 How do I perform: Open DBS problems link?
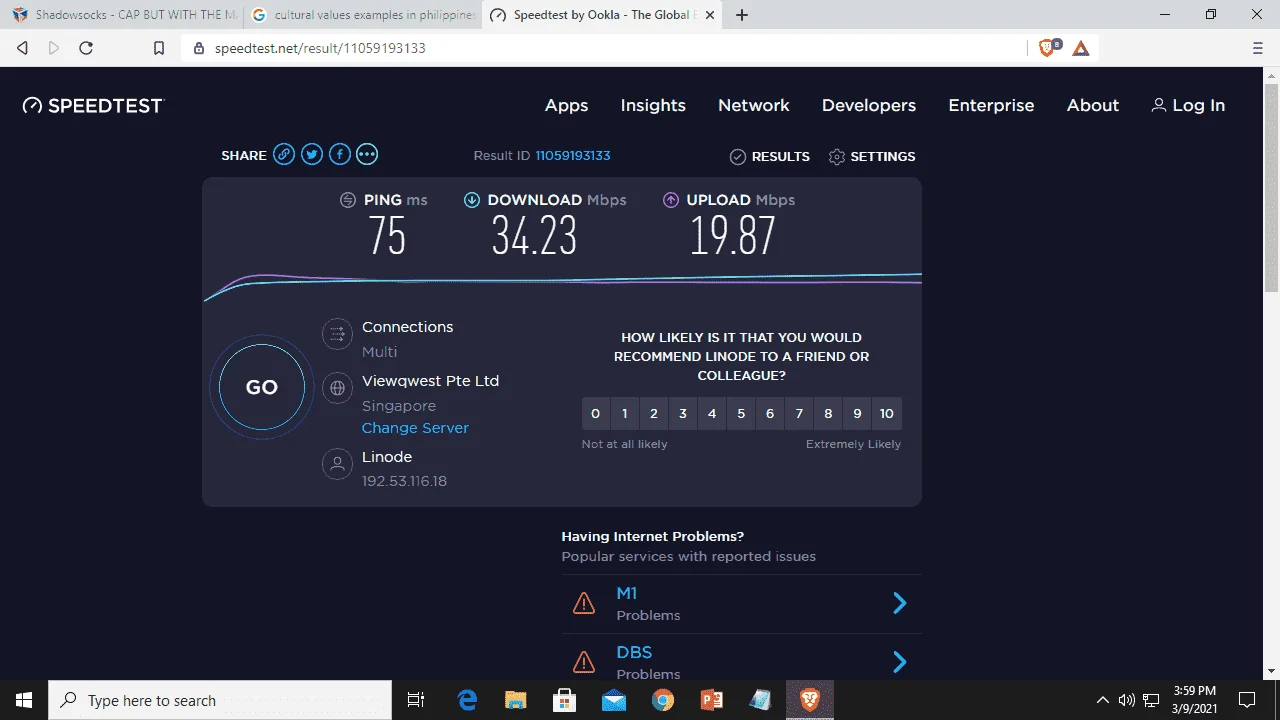634,653
